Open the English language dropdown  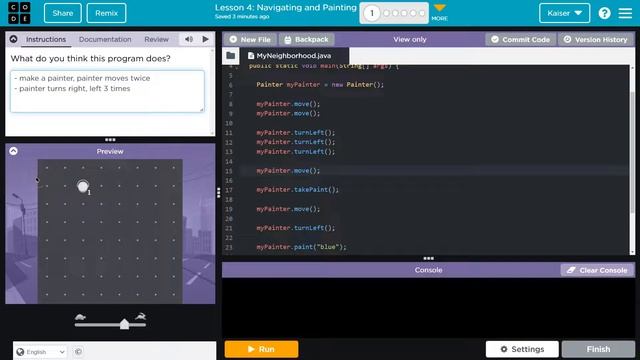(41, 351)
